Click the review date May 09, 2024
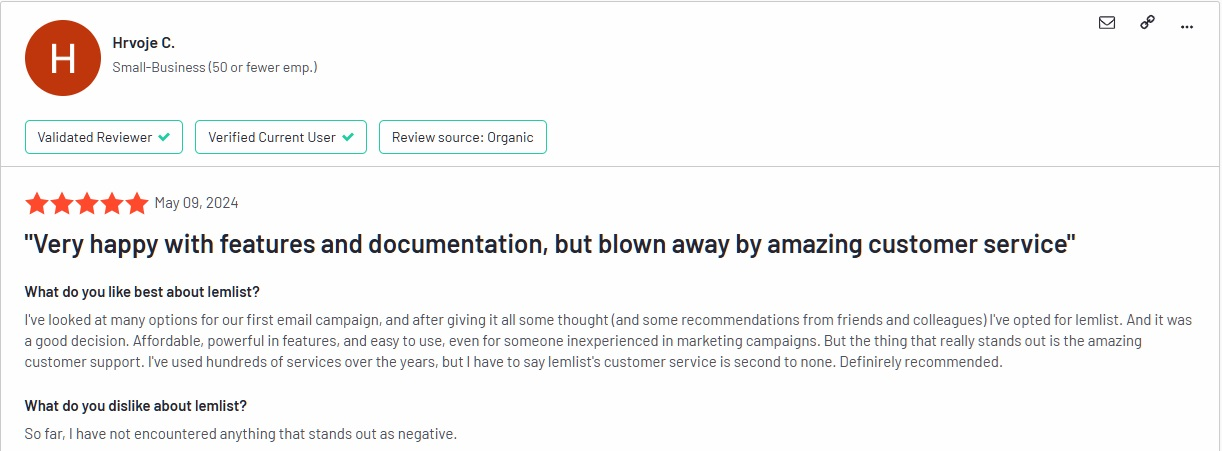Screen dimensions: 1222x451 point(196,204)
